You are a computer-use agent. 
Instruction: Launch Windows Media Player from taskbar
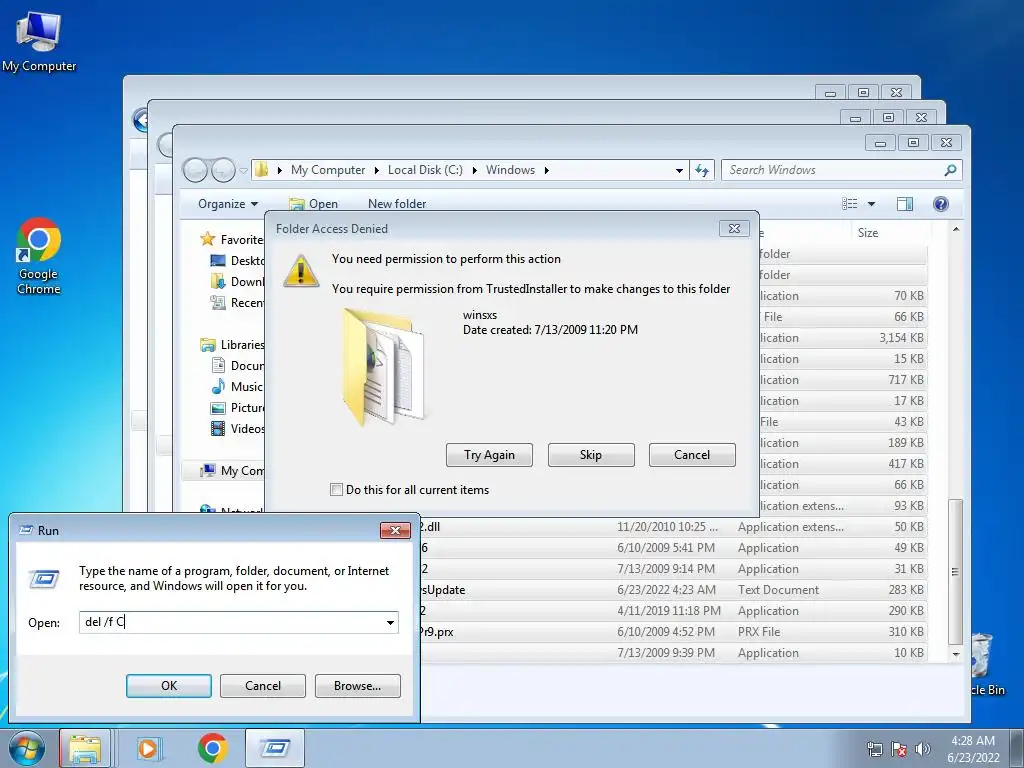point(149,748)
